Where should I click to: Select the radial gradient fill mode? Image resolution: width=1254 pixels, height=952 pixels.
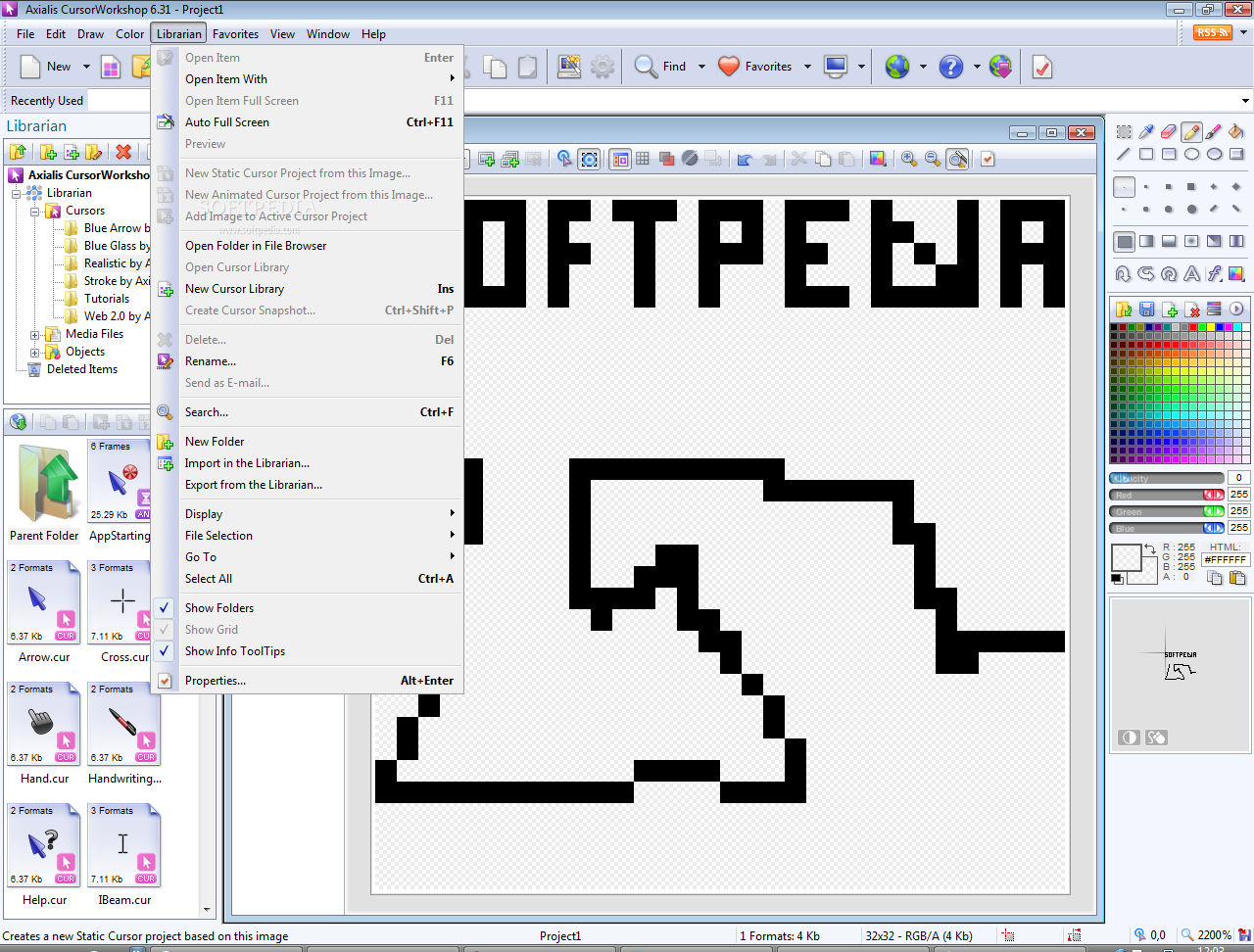tap(1191, 241)
